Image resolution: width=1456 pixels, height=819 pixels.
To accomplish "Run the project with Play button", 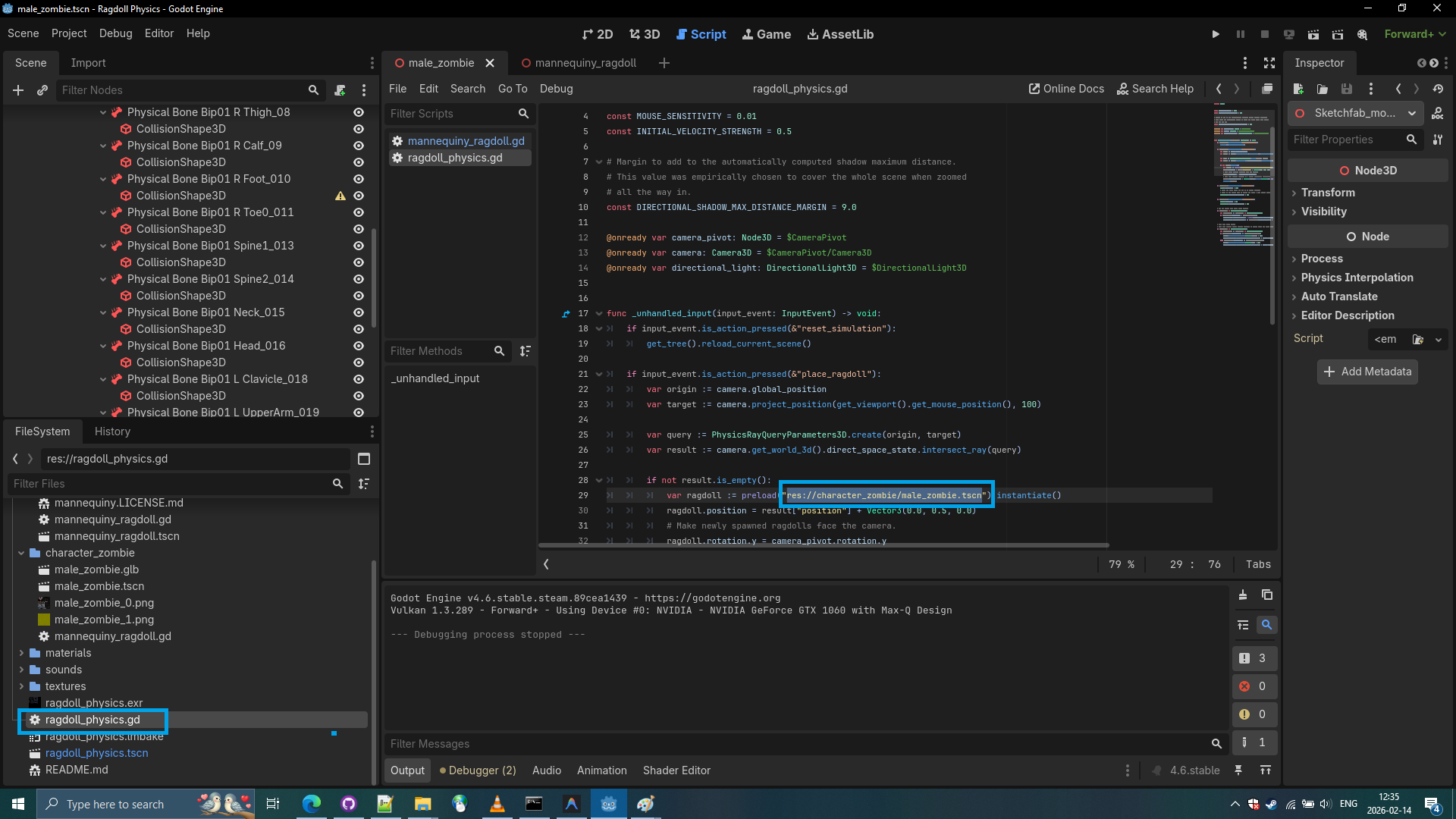I will (x=1216, y=34).
